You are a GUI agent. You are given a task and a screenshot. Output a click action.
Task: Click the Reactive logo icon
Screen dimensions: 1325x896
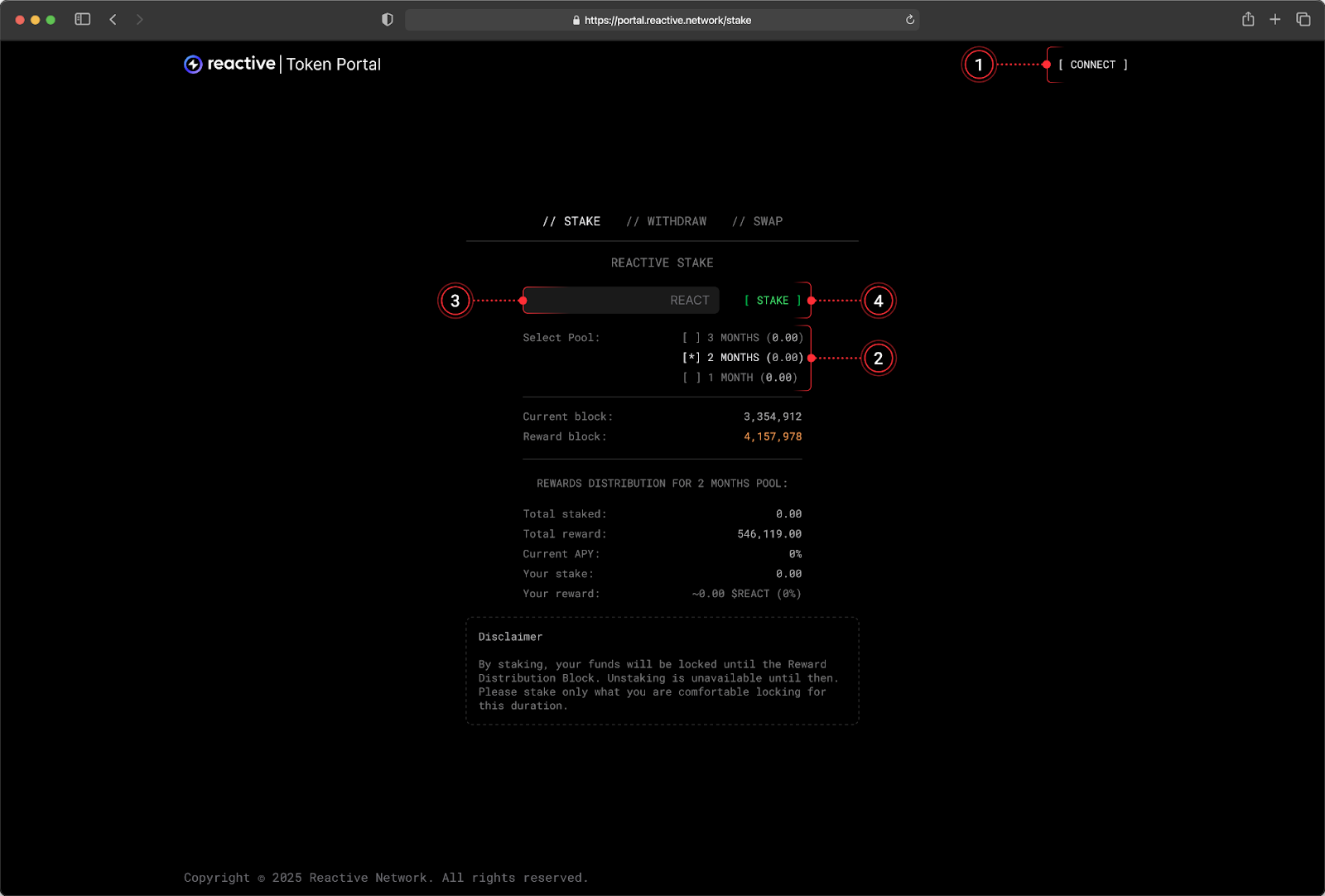click(x=193, y=65)
